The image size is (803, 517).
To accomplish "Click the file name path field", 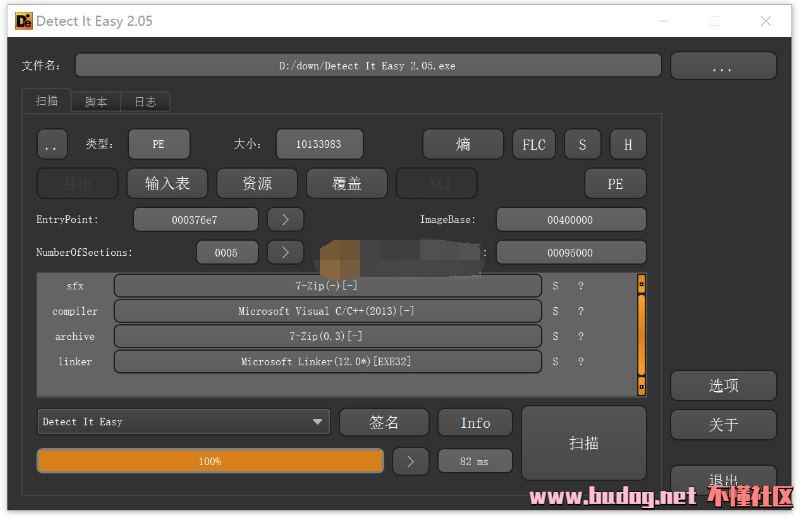I will [367, 66].
